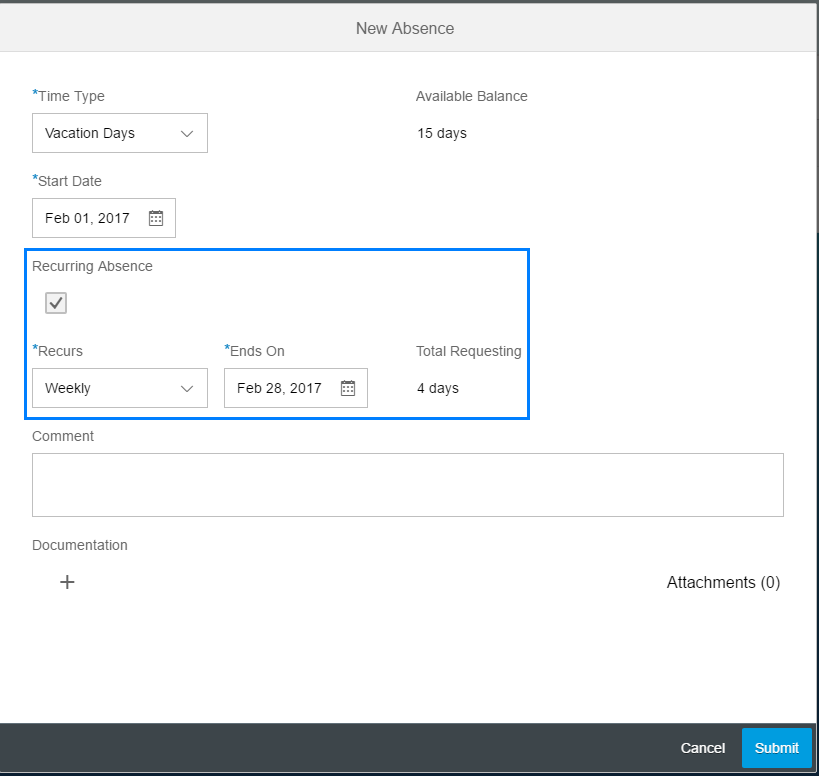Select the '15 days' available balance value
The image size is (819, 776).
point(442,133)
